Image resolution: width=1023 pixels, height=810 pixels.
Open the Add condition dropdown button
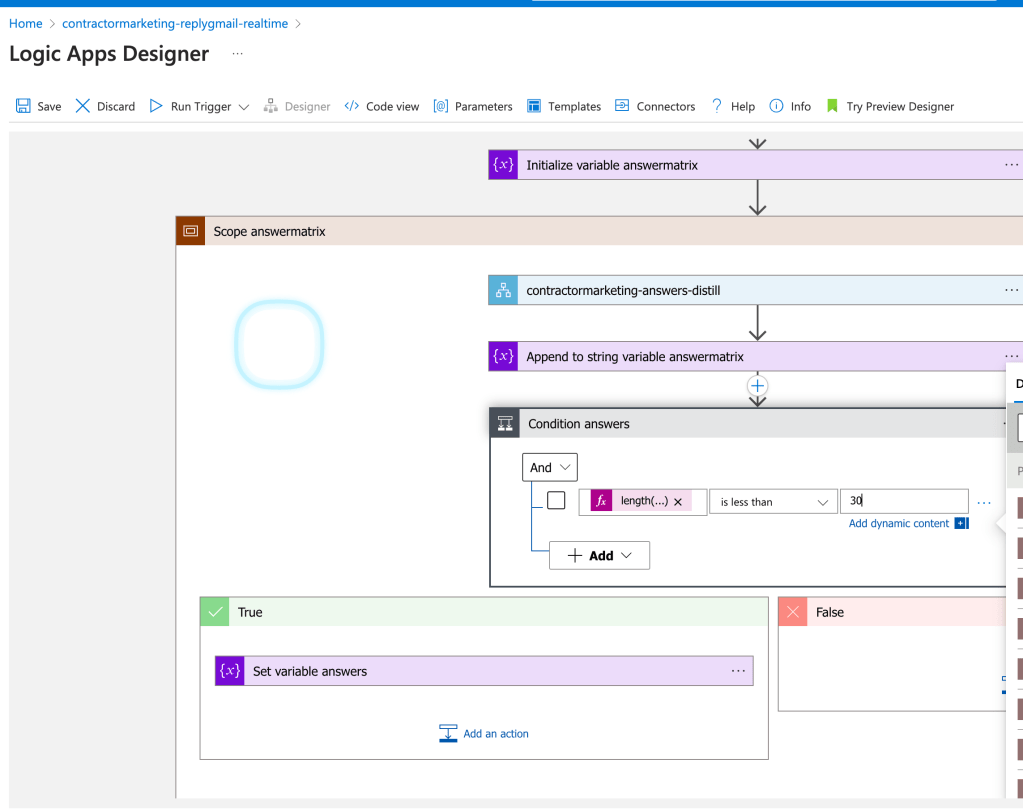pyautogui.click(x=600, y=555)
